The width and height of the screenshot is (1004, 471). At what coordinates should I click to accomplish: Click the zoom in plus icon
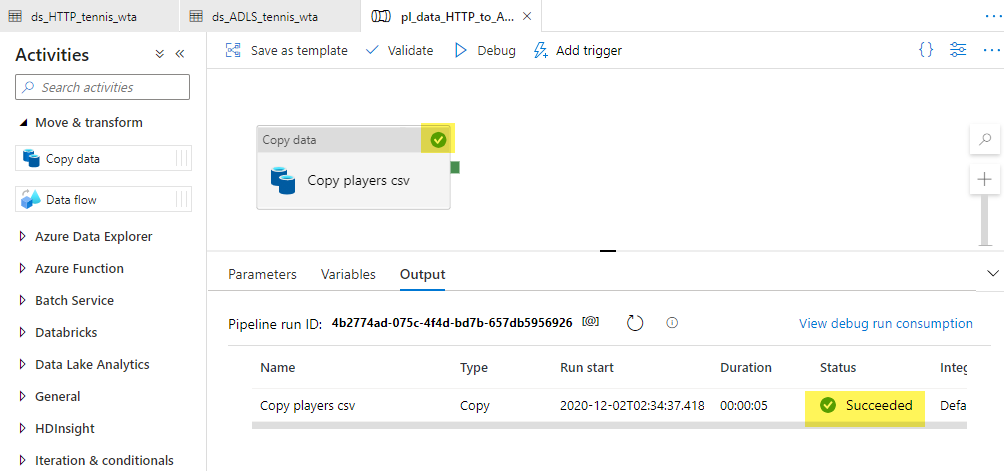click(x=985, y=180)
